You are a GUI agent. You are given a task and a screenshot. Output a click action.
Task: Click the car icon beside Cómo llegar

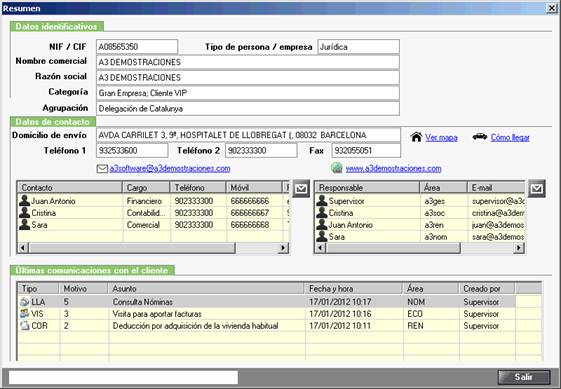[479, 136]
